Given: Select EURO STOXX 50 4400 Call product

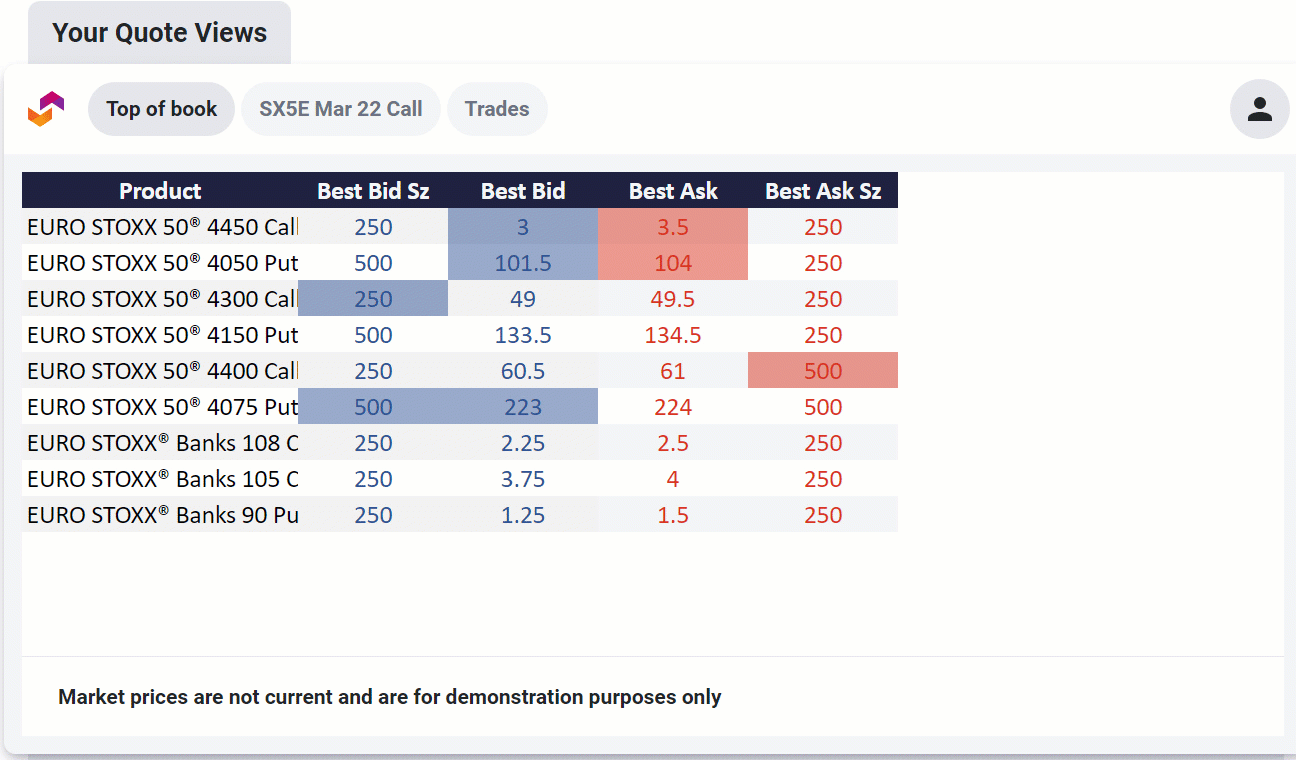Looking at the screenshot, I should [x=160, y=371].
